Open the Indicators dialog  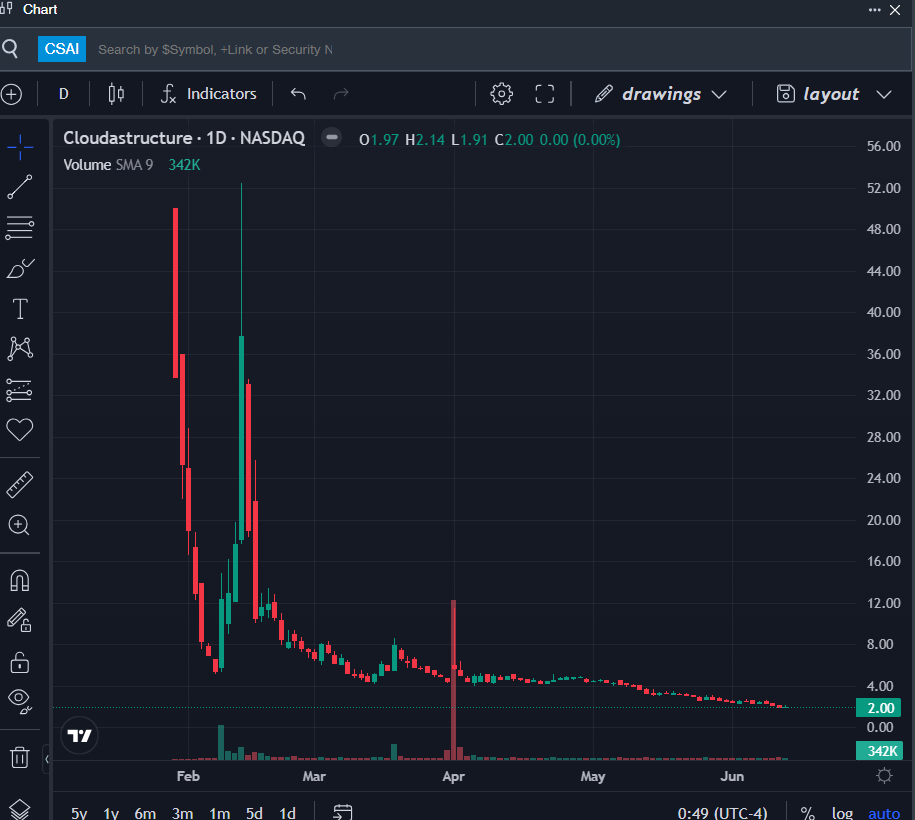pos(208,94)
